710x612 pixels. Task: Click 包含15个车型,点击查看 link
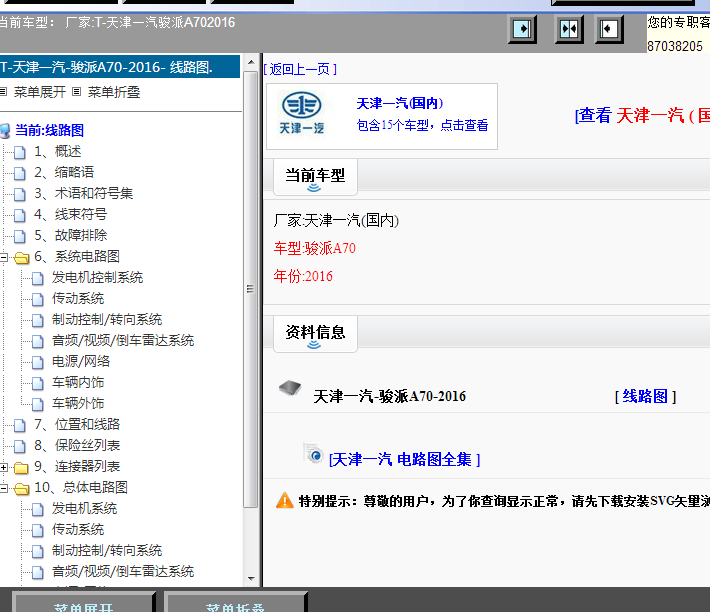(x=422, y=125)
